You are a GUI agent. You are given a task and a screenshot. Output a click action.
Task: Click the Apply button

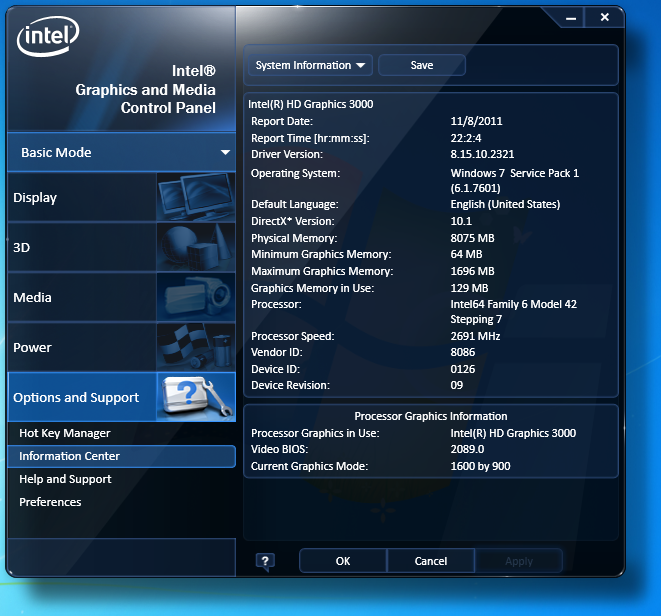click(x=519, y=561)
